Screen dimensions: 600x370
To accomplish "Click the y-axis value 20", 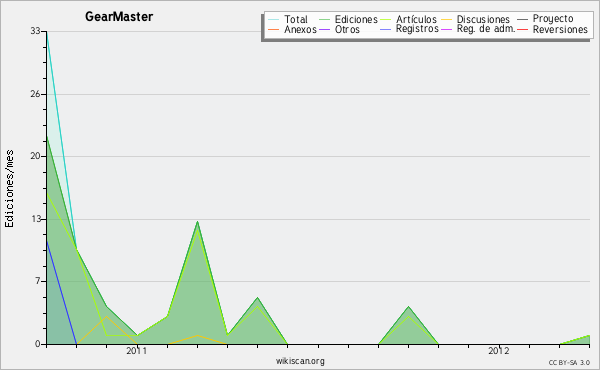I will tap(36, 156).
